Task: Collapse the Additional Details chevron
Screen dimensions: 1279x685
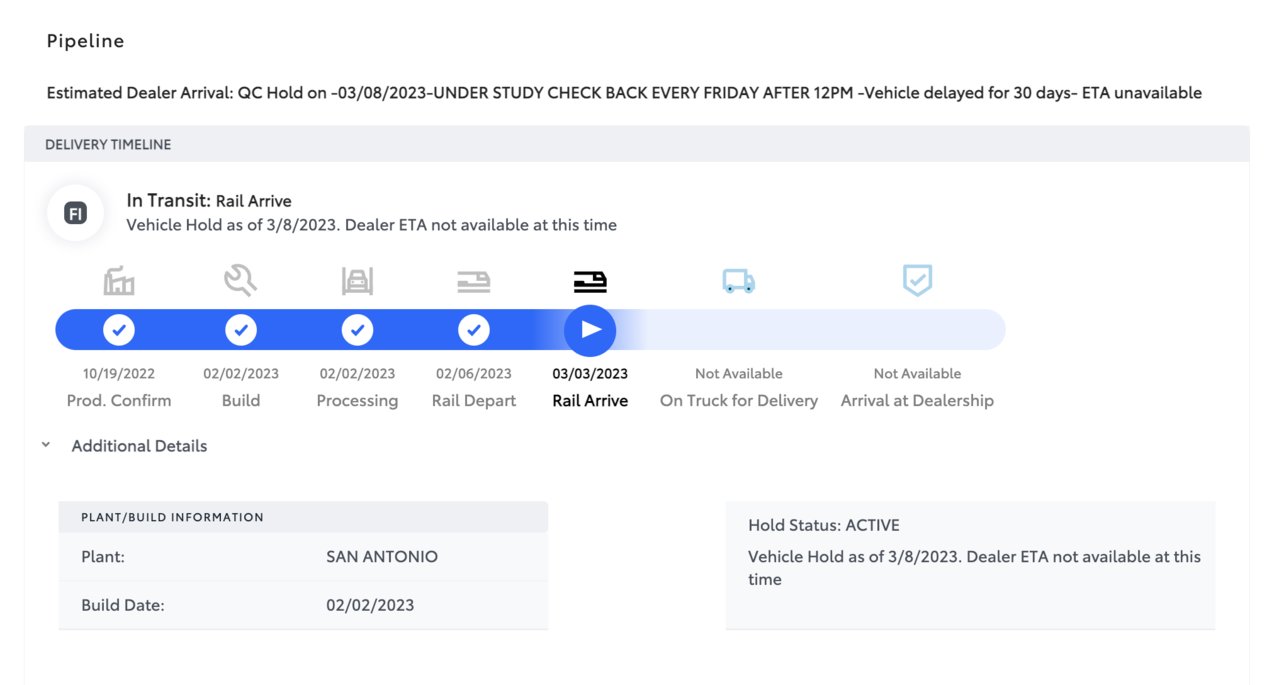Action: pyautogui.click(x=46, y=445)
